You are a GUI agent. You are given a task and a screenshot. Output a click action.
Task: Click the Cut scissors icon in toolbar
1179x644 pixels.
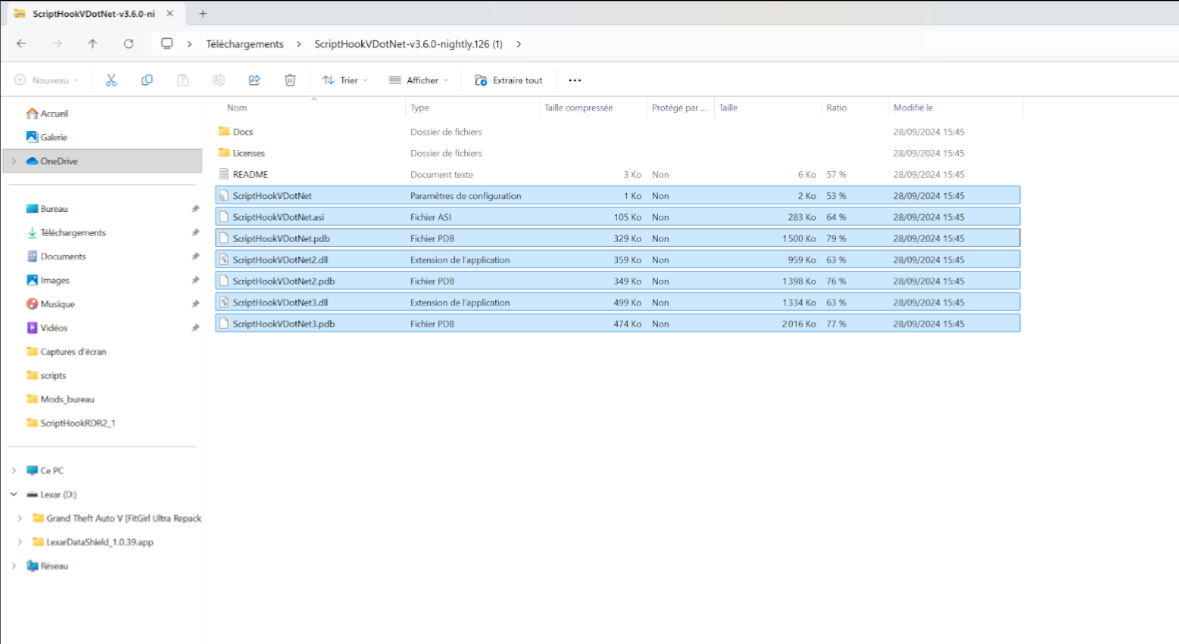pyautogui.click(x=111, y=80)
